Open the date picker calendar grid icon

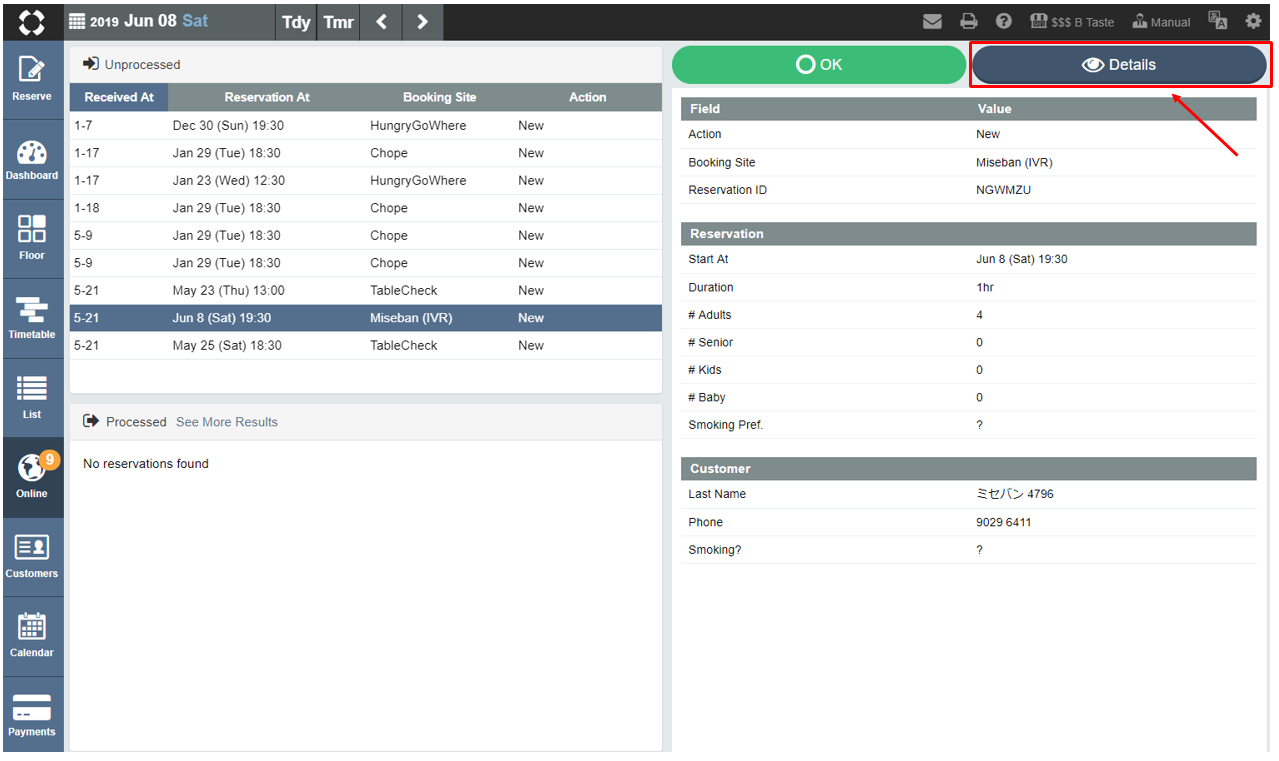[x=77, y=21]
